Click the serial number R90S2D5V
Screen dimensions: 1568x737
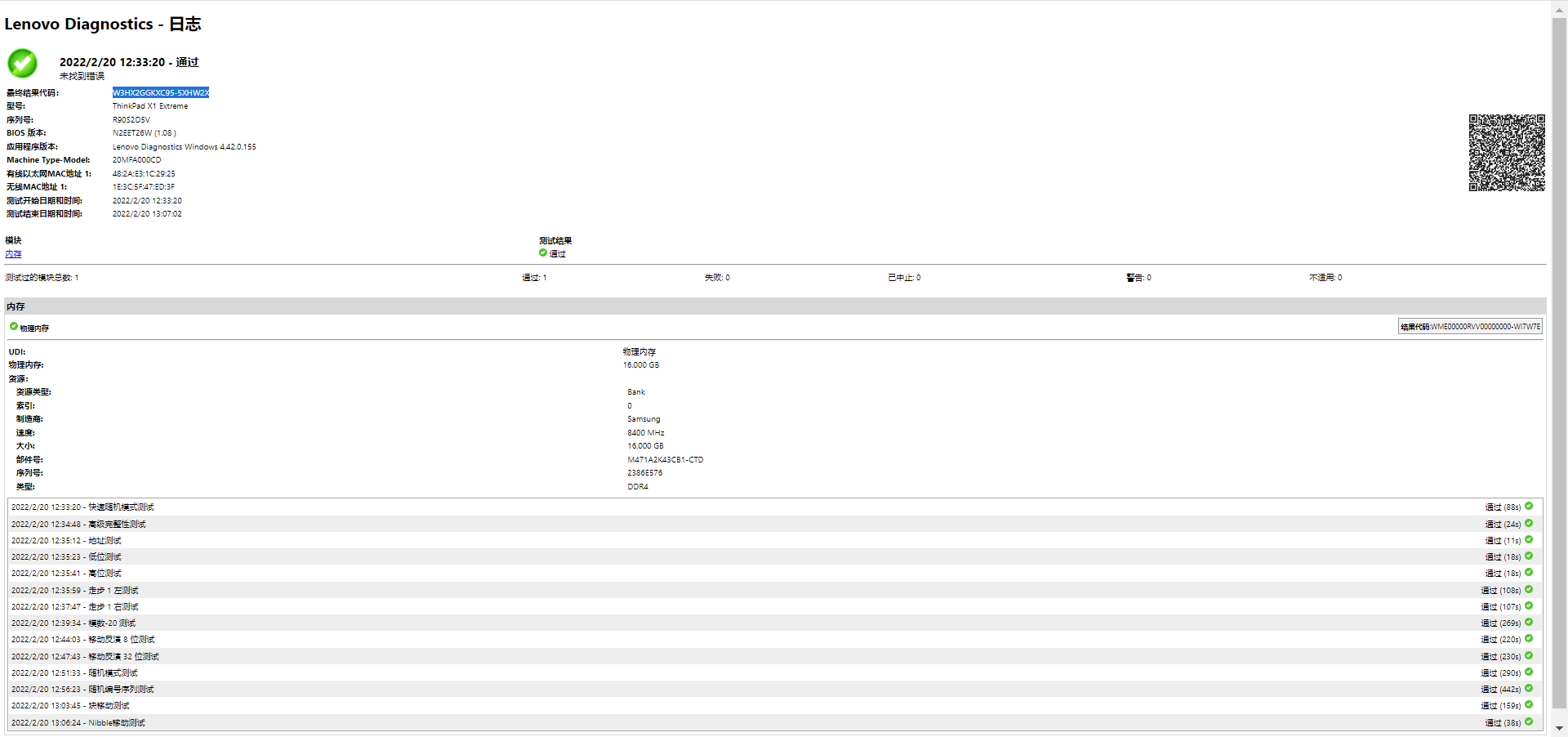pyautogui.click(x=131, y=119)
